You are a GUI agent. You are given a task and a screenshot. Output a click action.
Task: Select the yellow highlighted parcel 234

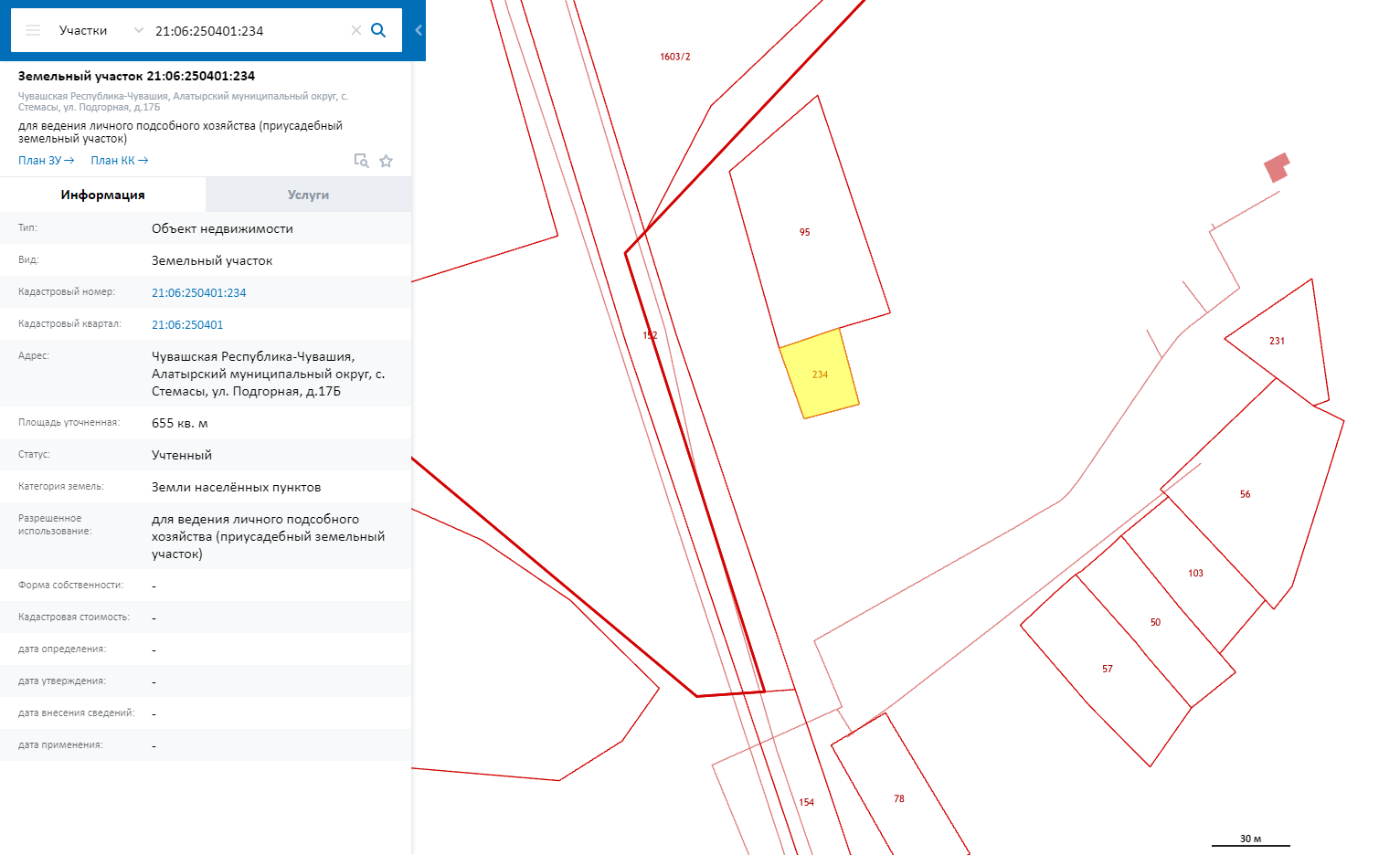pyautogui.click(x=820, y=375)
